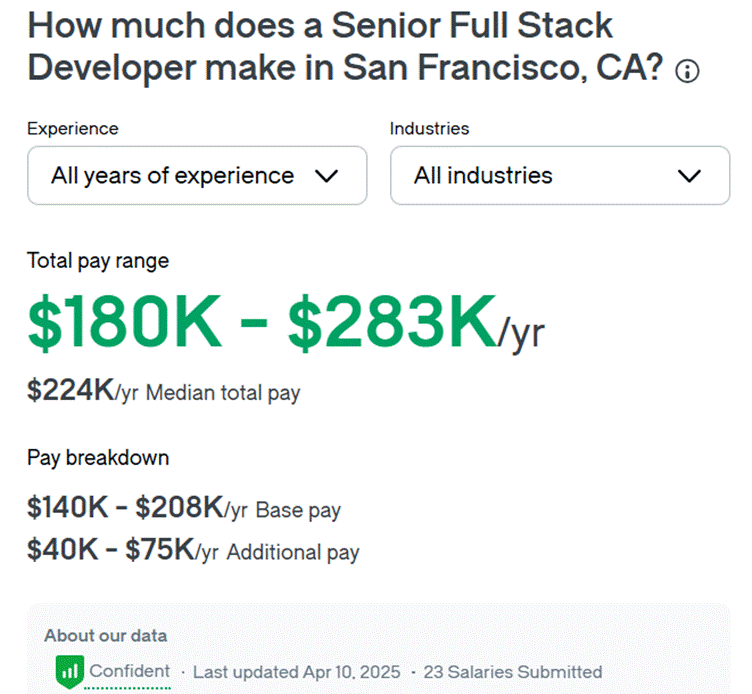Click the Pay breakdown section label
The image size is (752, 694).
97,457
